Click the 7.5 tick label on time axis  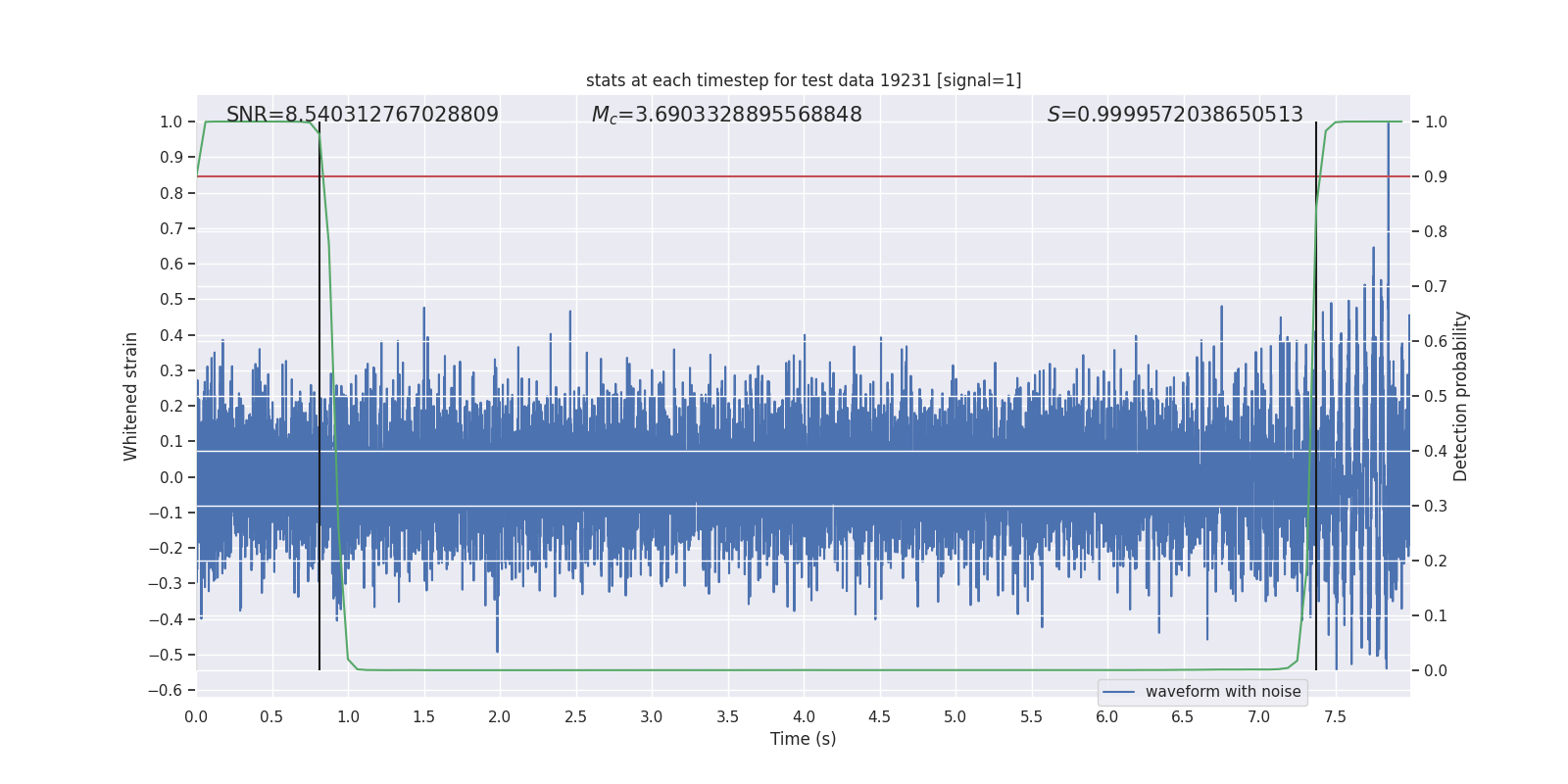tap(1335, 716)
